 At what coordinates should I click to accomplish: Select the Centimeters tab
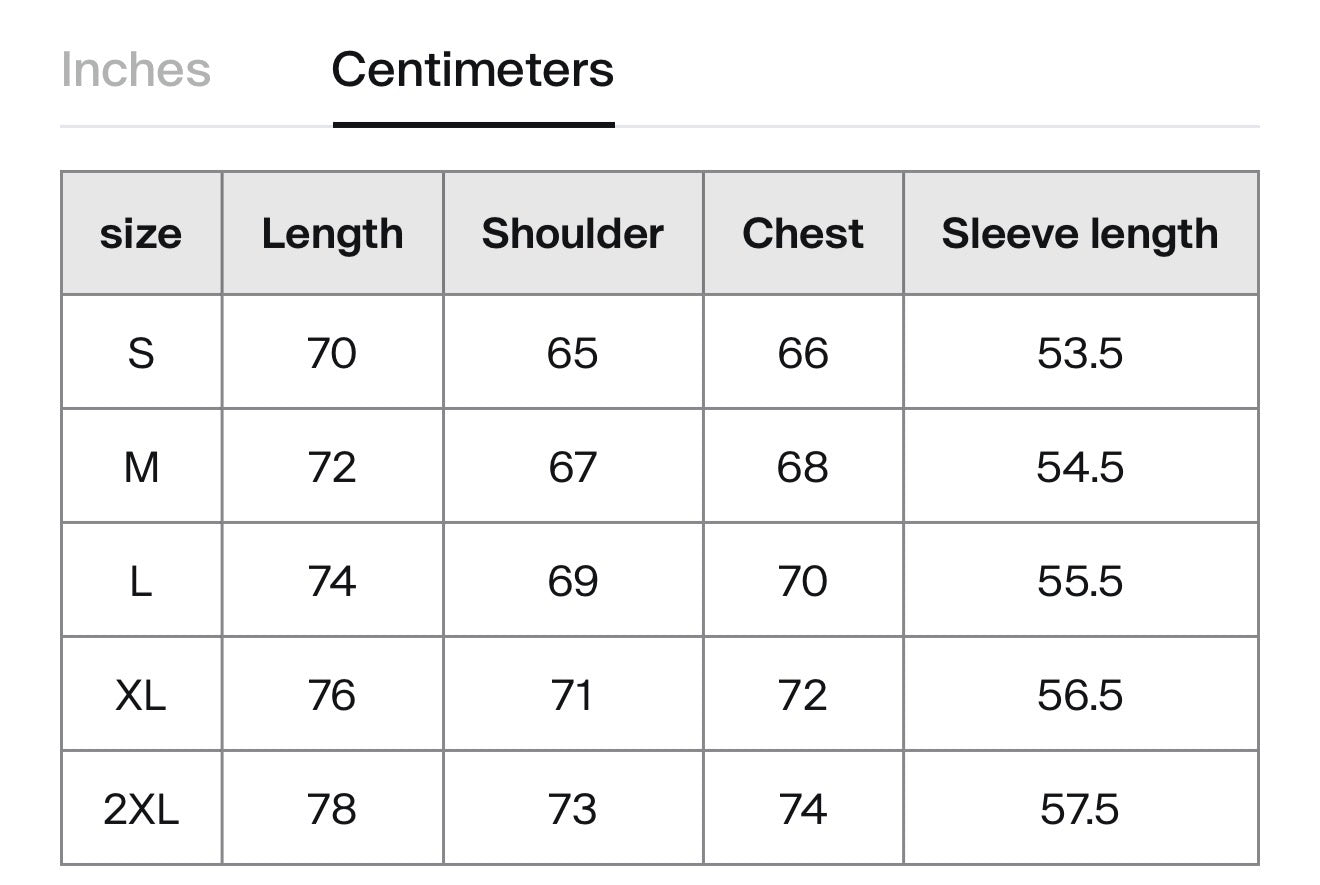pyautogui.click(x=473, y=70)
